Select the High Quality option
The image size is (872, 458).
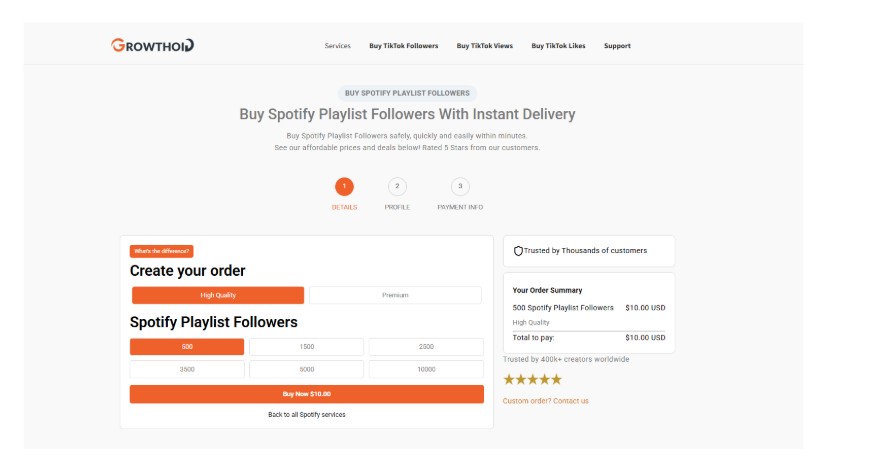point(218,295)
